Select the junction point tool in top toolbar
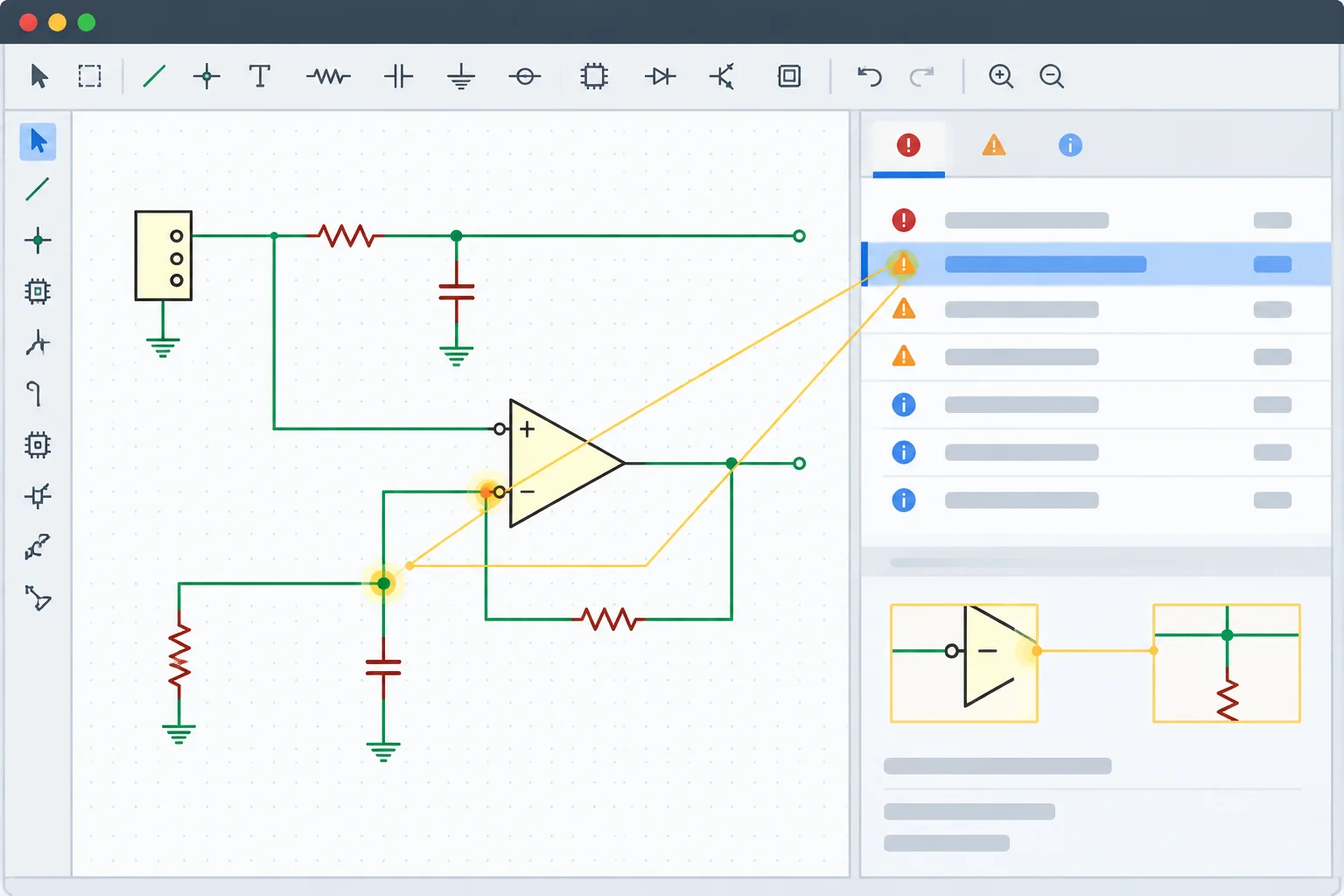 pos(206,76)
